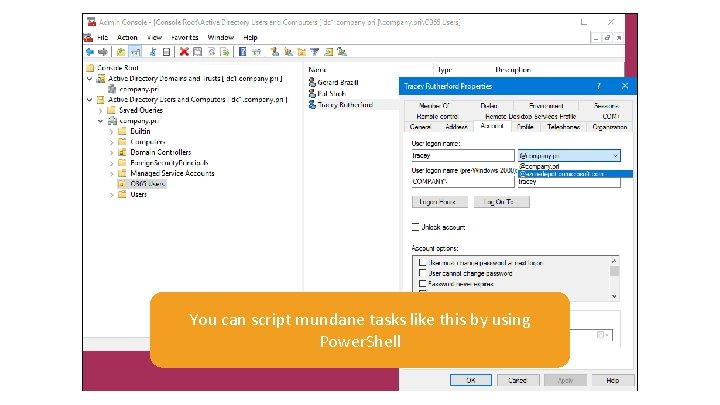Open Help with the blue question-mark toolbar icon

click(242, 52)
